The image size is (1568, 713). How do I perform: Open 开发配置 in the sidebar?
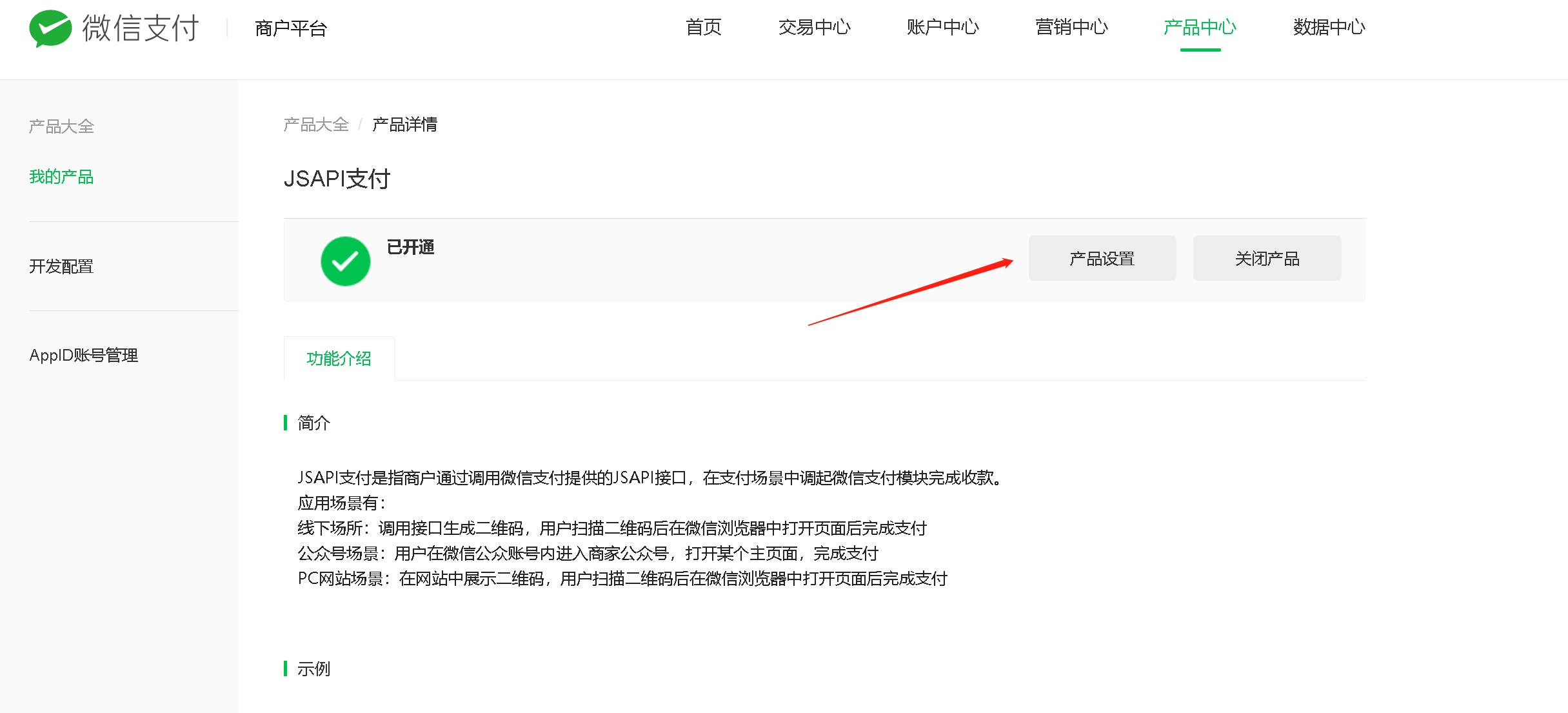pos(61,266)
